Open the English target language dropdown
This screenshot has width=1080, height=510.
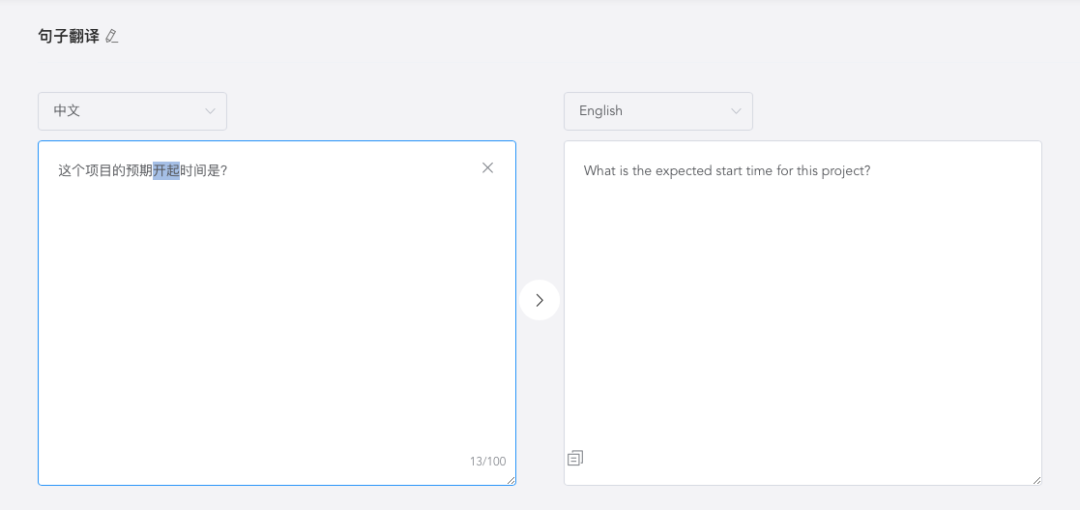tap(658, 111)
